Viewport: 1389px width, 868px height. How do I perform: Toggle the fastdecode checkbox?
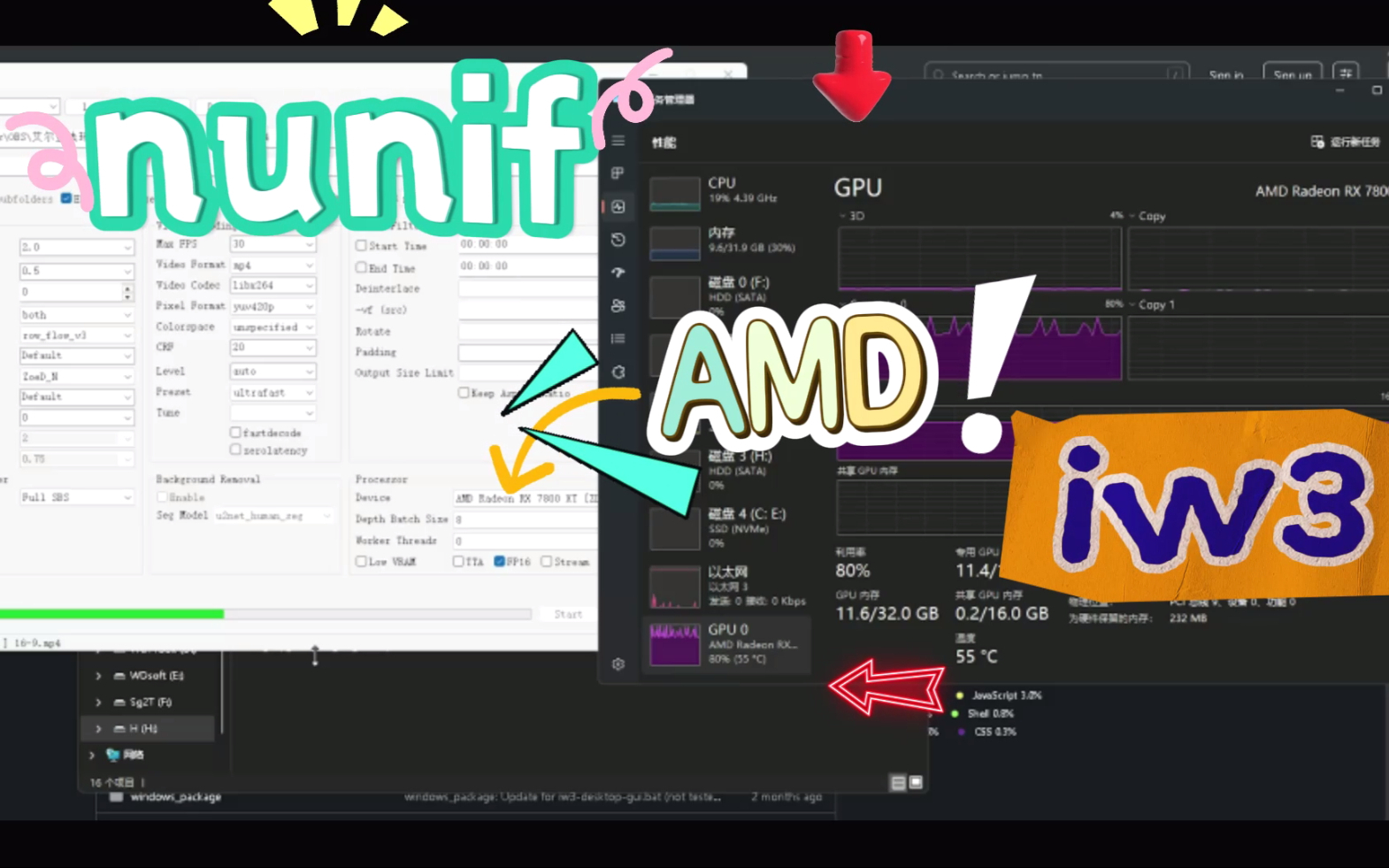click(235, 433)
